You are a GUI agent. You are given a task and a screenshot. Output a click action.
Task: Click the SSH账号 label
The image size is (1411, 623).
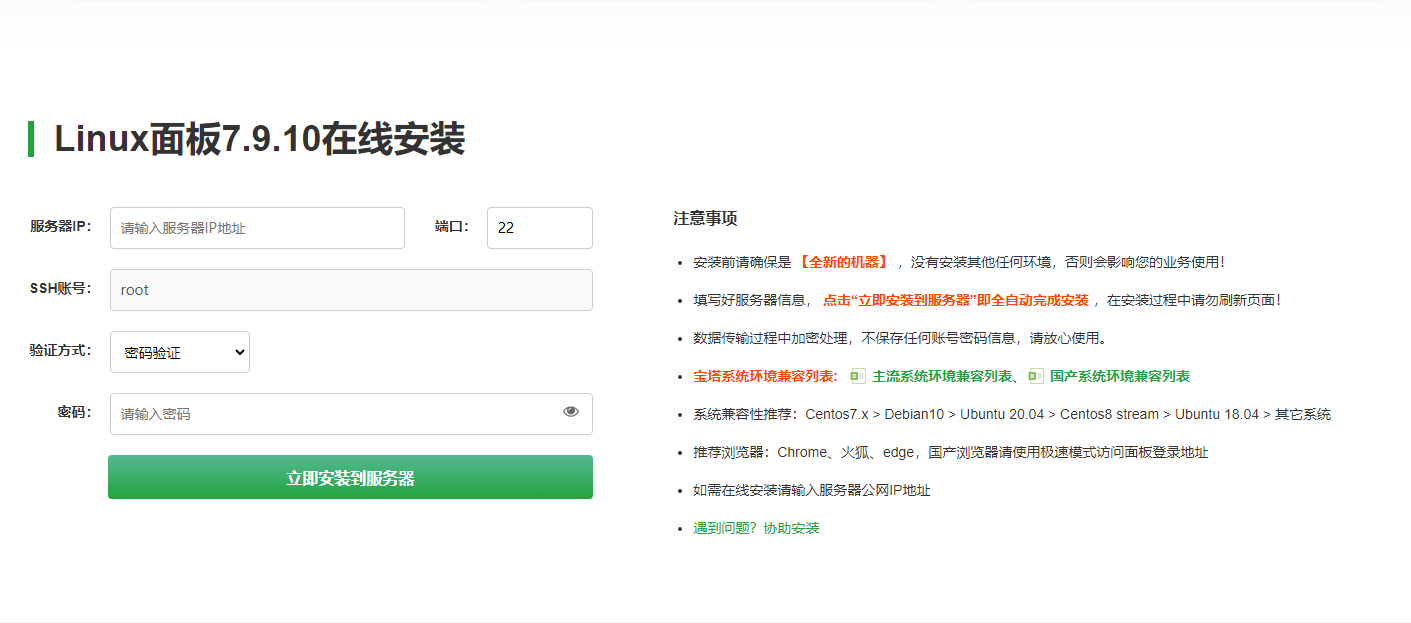tap(61, 288)
